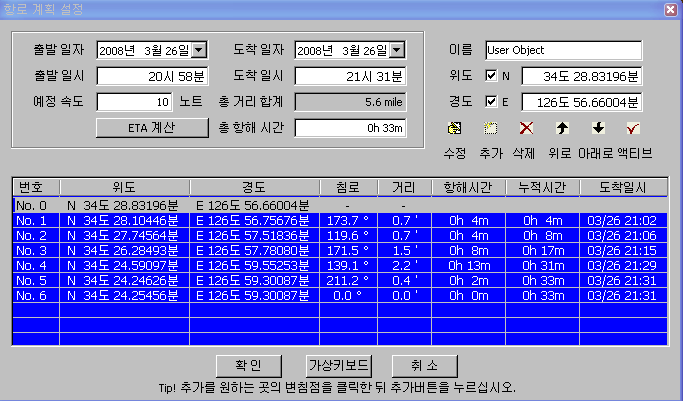683x401 pixels.
Task: Move waypoint up with 위로 arrow icon
Action: point(562,128)
